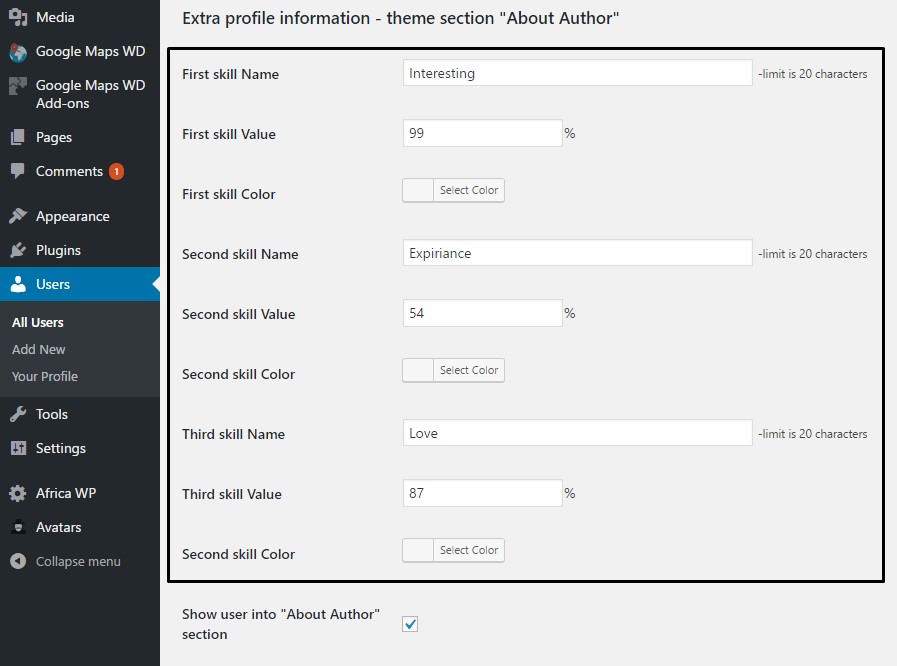Click the Comments speech bubble icon

tap(18, 171)
